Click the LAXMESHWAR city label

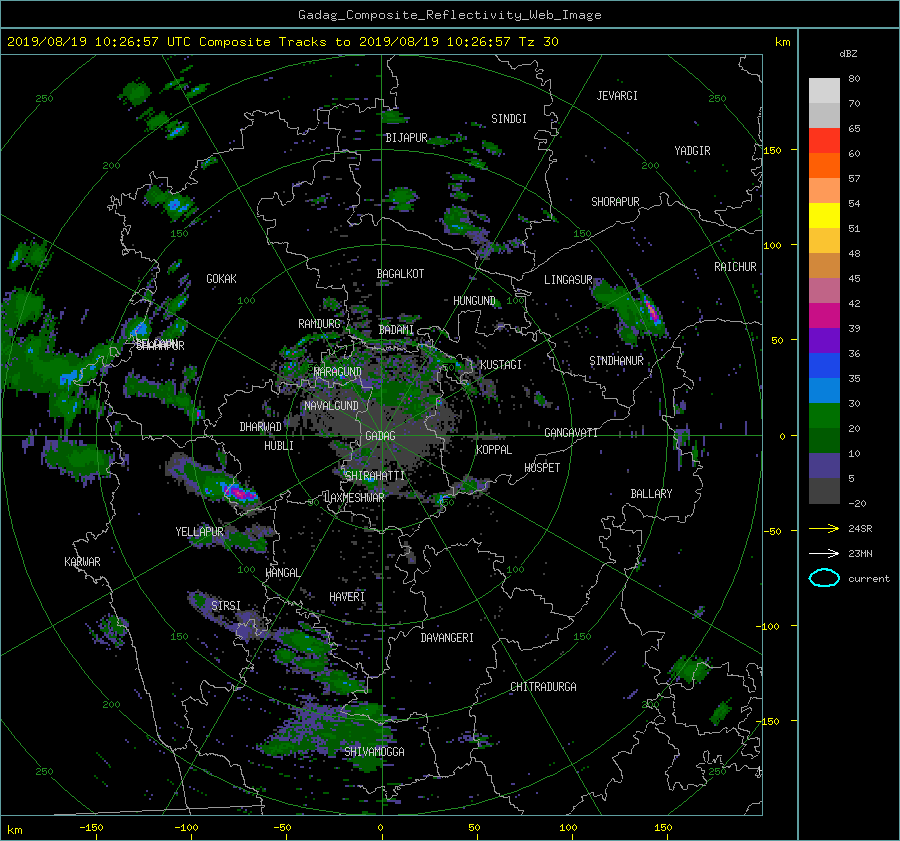pyautogui.click(x=354, y=498)
